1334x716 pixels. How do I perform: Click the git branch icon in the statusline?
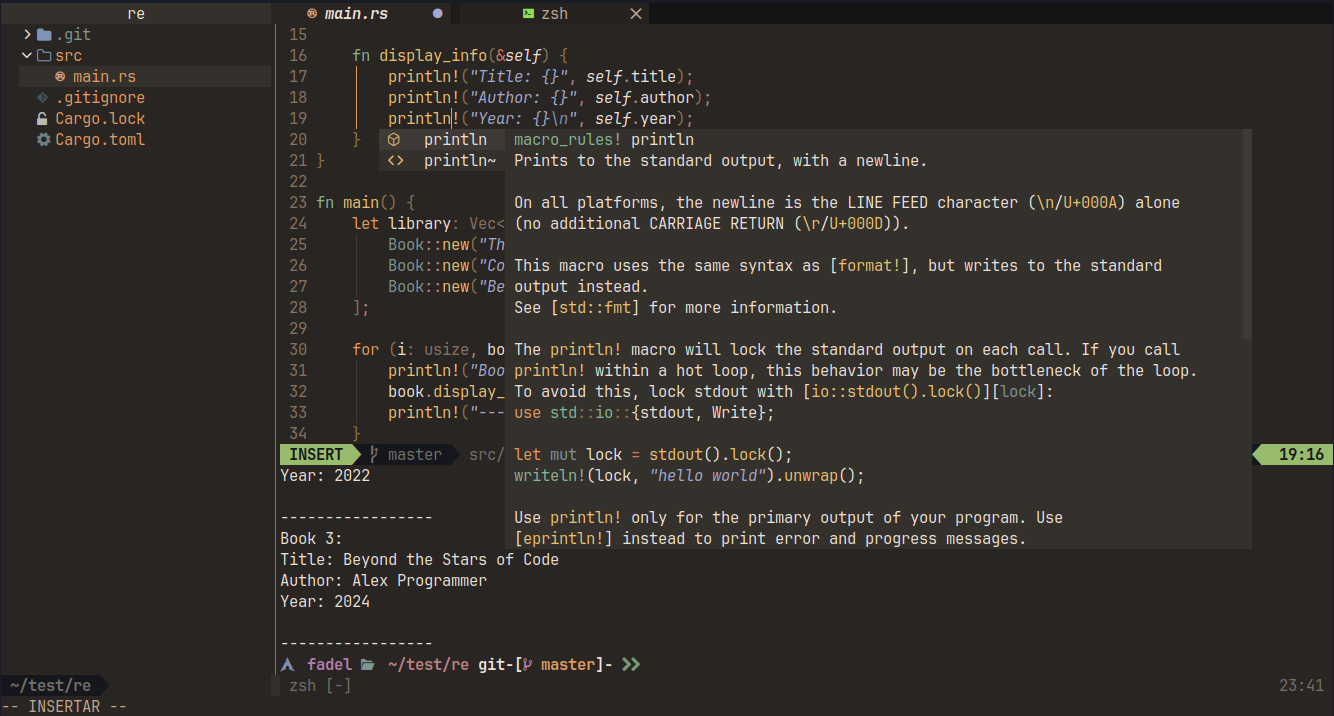(x=374, y=455)
